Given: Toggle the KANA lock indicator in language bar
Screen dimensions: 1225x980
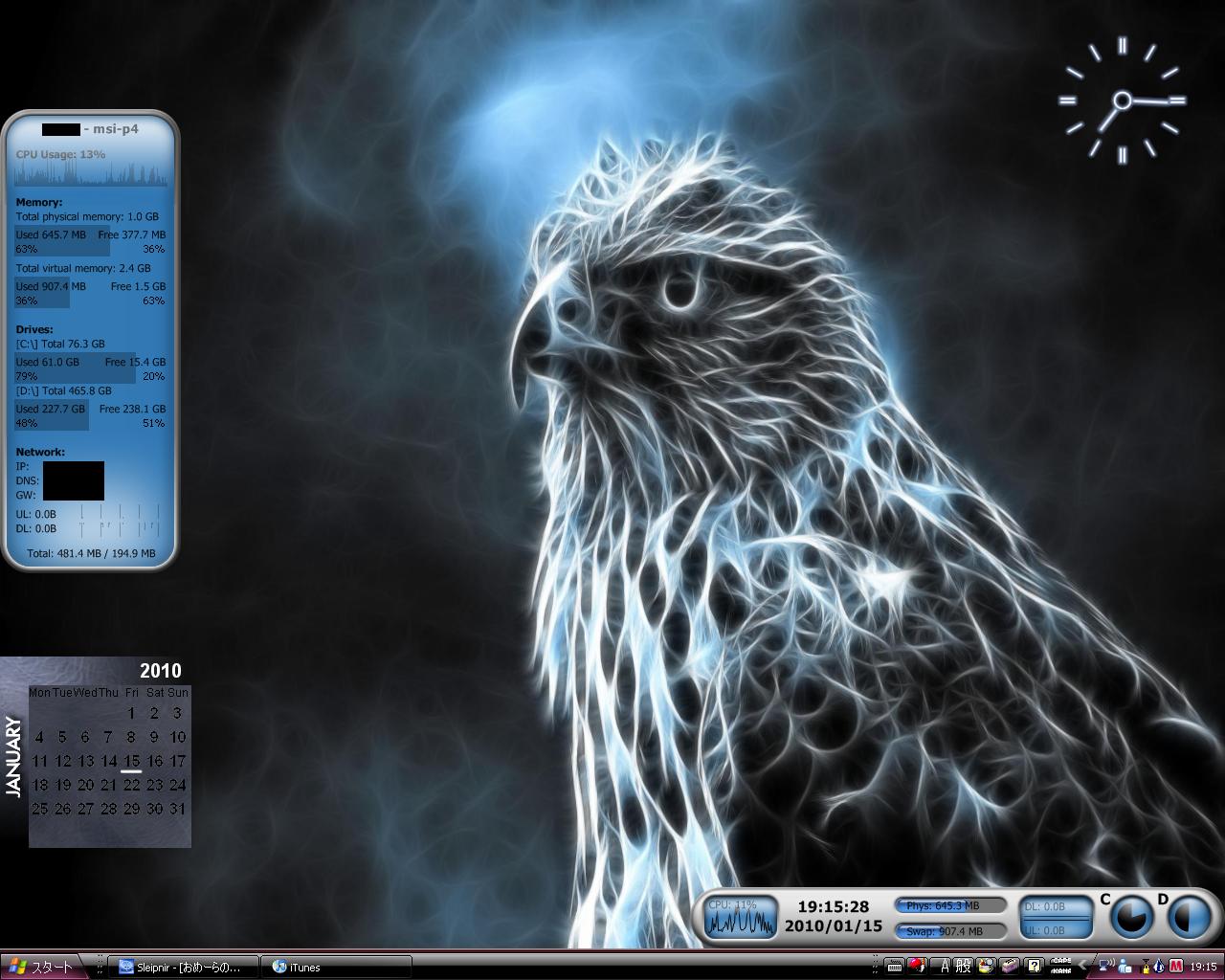Looking at the screenshot, I should 1060,971.
